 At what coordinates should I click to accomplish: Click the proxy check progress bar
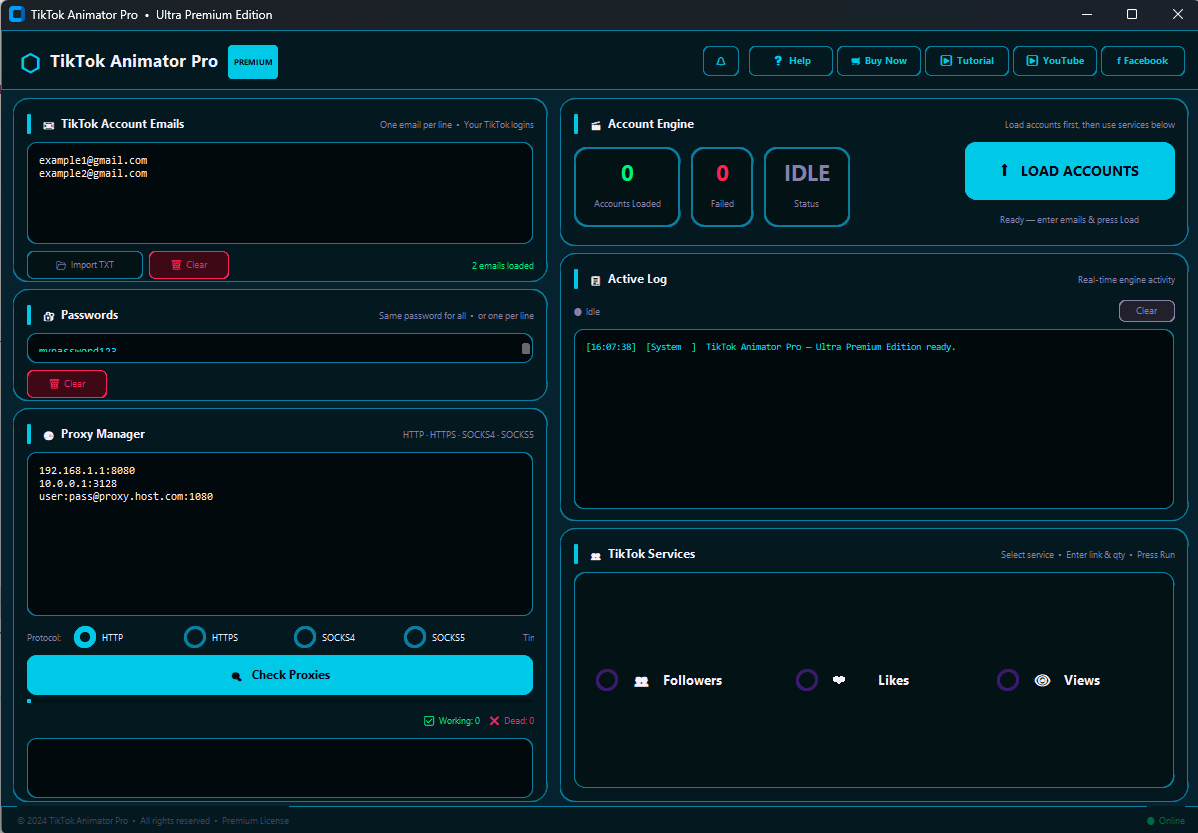click(x=280, y=701)
